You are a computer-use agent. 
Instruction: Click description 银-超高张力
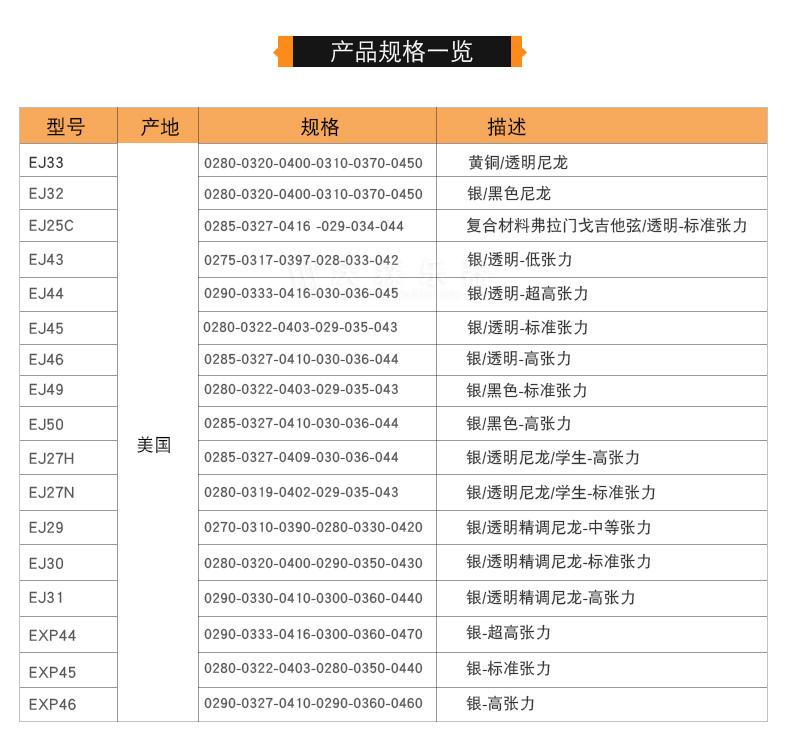coord(508,633)
